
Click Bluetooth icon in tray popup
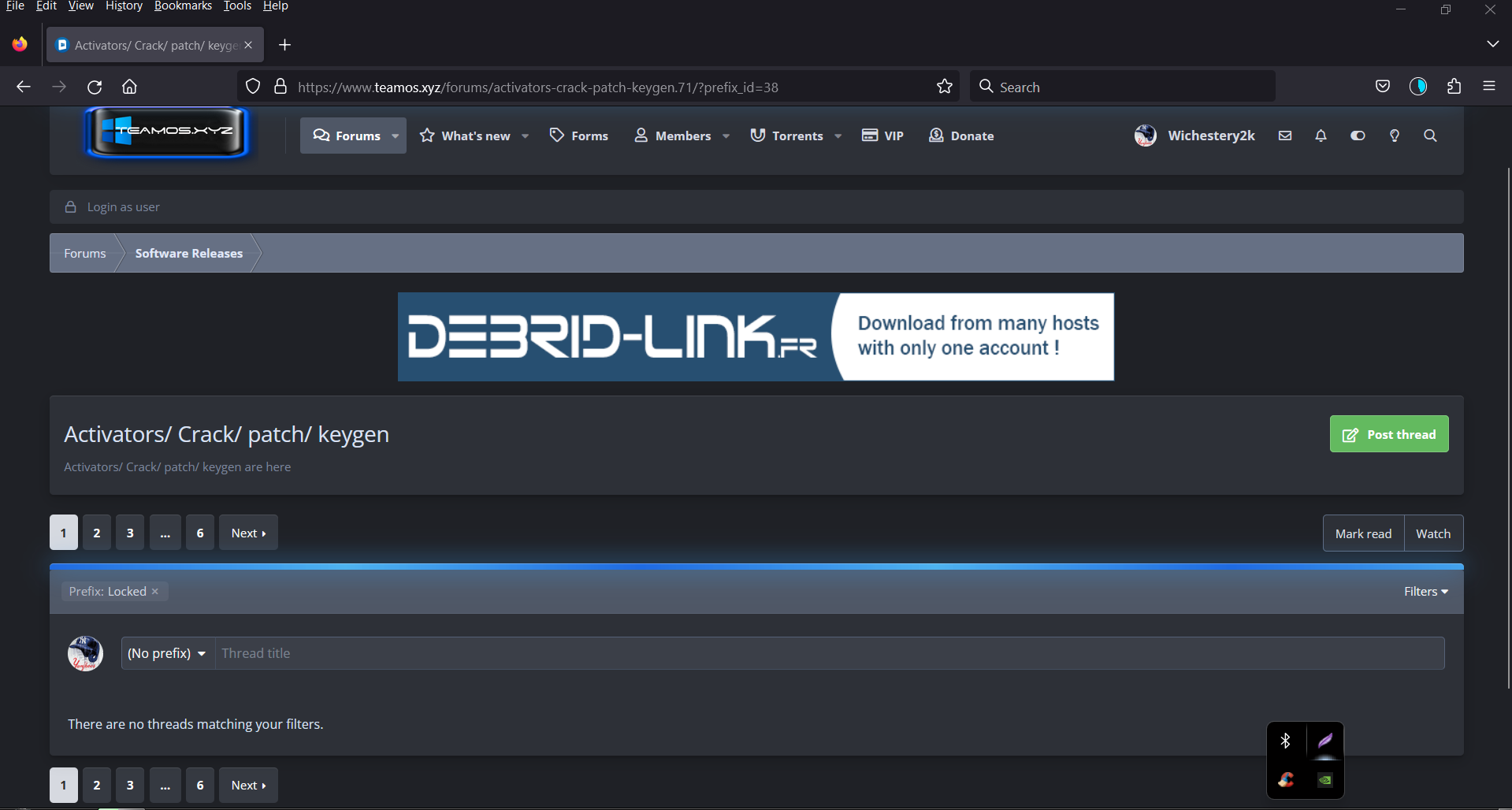tap(1286, 741)
